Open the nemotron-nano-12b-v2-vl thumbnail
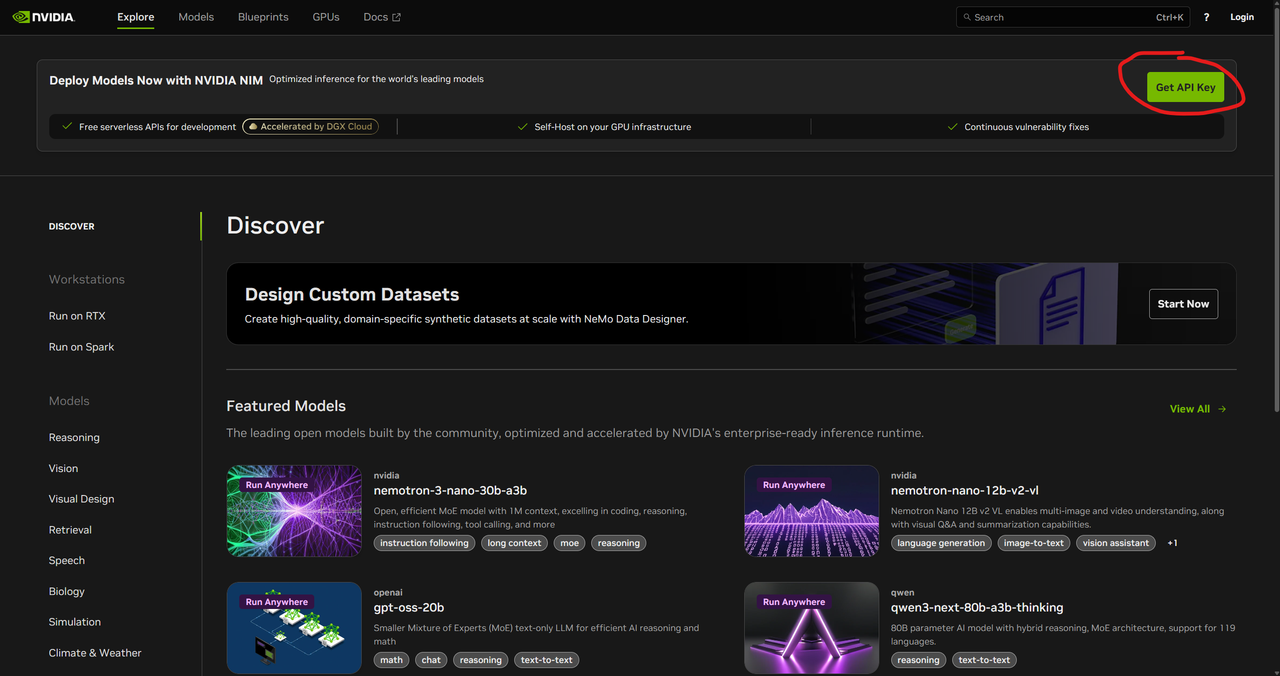Screen dimensions: 1280x676 812,511
